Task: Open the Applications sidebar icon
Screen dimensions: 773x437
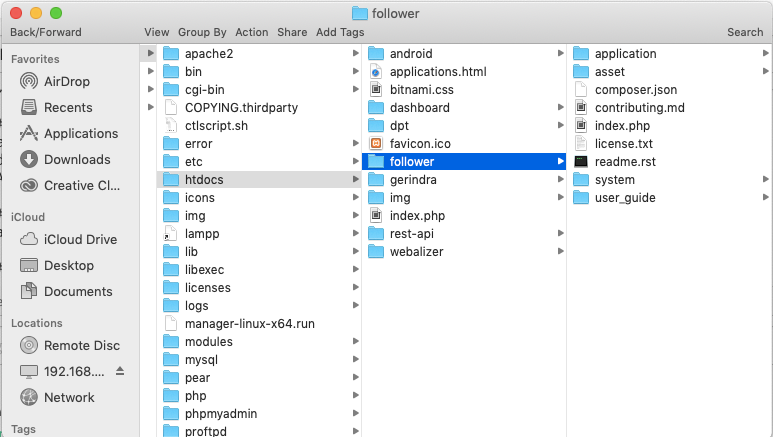Action: point(29,133)
